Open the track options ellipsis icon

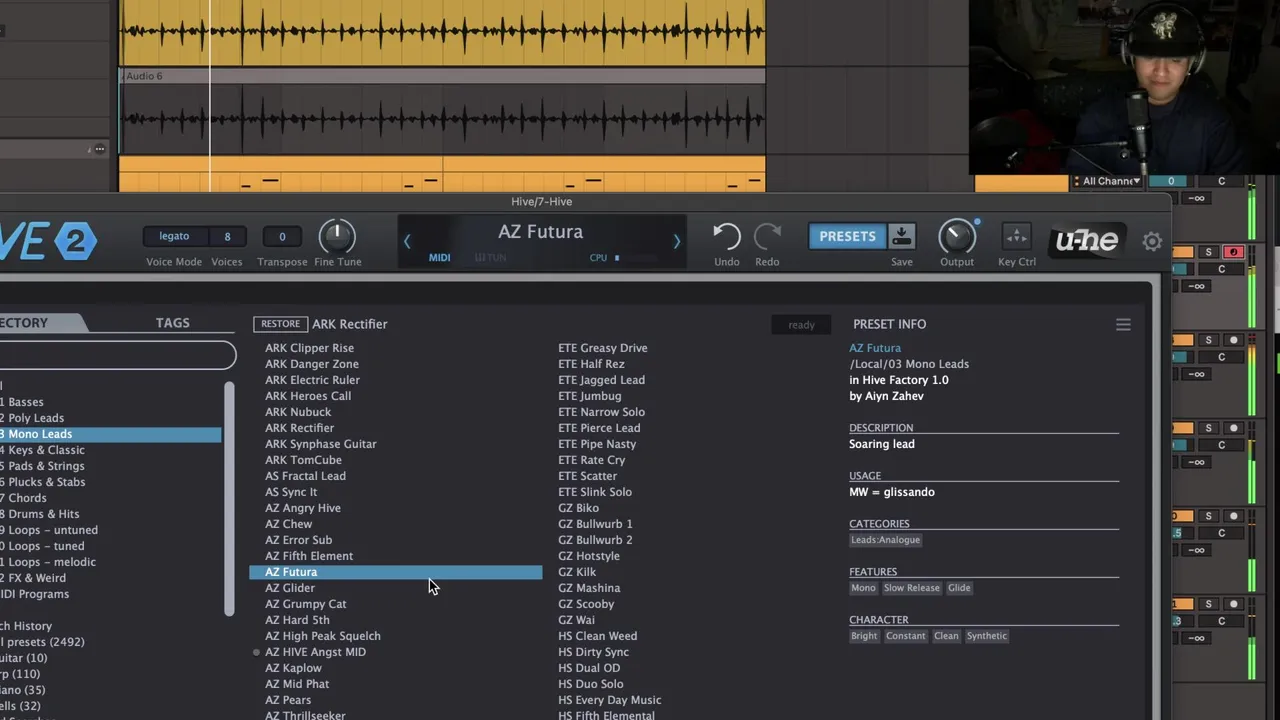click(x=99, y=149)
